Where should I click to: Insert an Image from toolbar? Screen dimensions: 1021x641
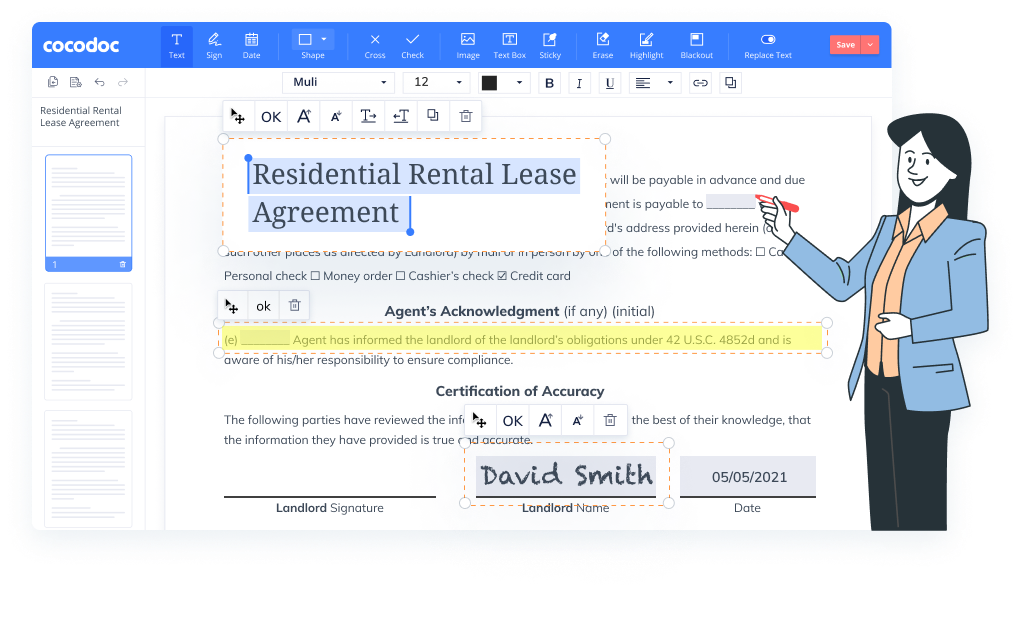[467, 45]
